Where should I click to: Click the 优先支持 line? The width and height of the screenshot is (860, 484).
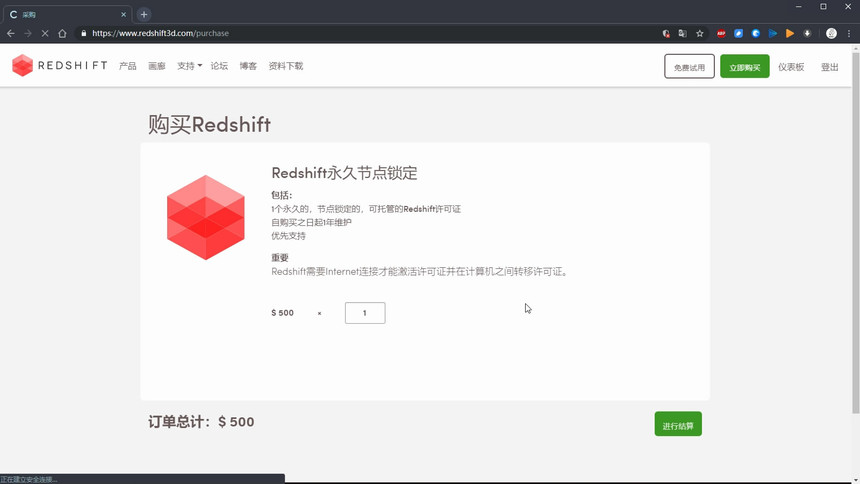click(x=288, y=236)
